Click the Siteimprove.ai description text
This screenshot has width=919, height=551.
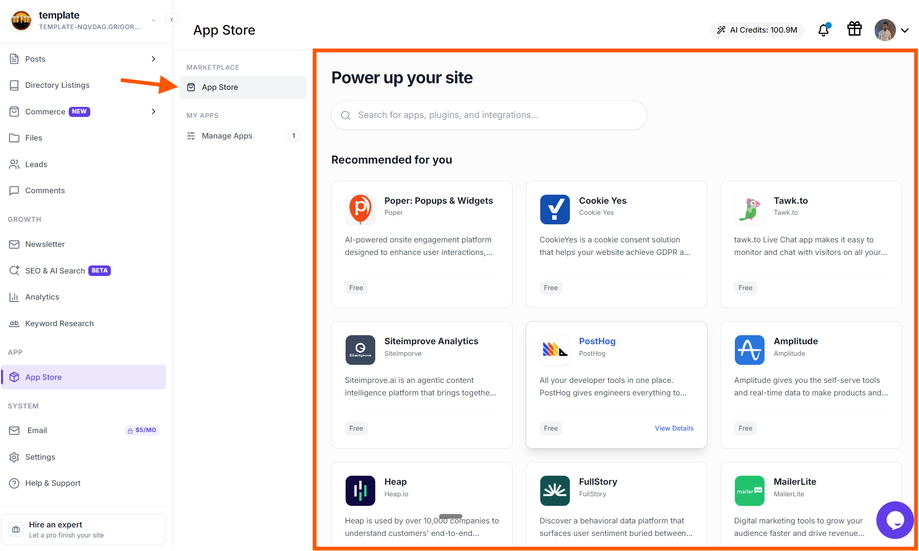pyautogui.click(x=420, y=387)
